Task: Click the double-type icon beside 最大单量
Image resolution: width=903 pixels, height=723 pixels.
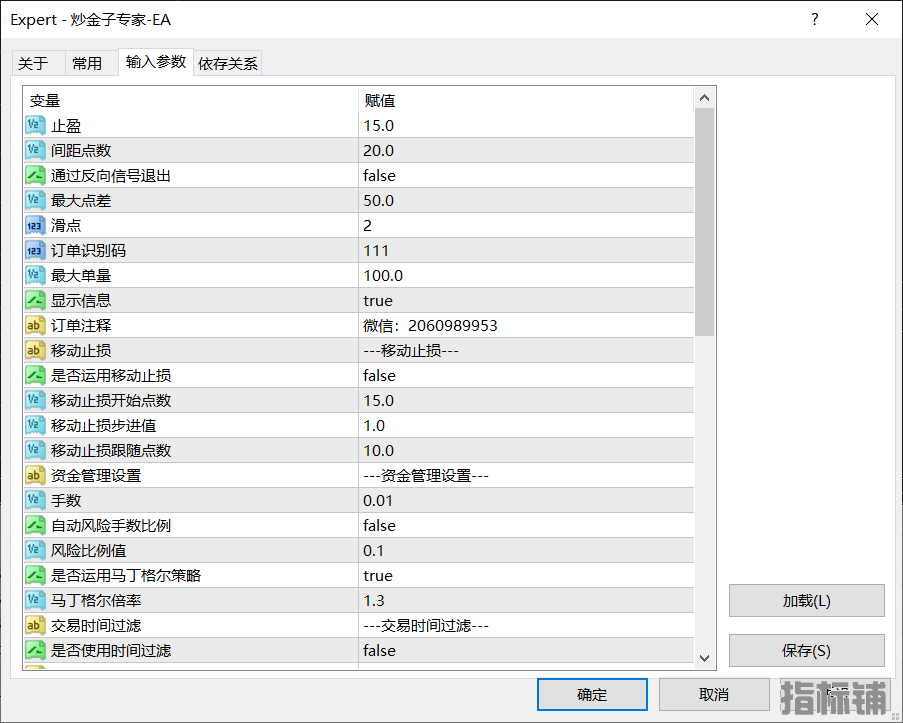Action: (x=35, y=275)
